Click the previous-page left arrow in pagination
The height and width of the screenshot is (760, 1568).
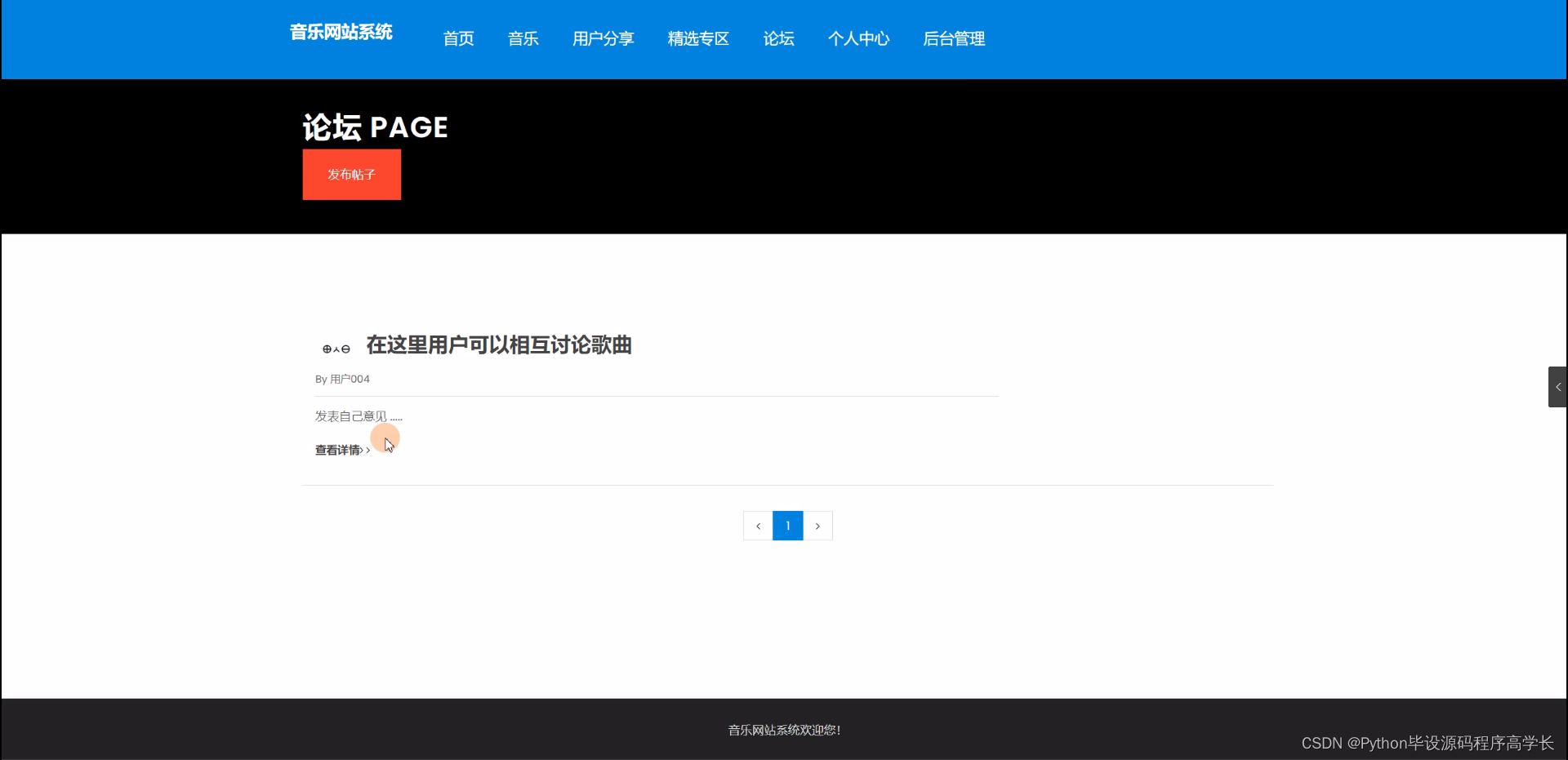(x=757, y=526)
